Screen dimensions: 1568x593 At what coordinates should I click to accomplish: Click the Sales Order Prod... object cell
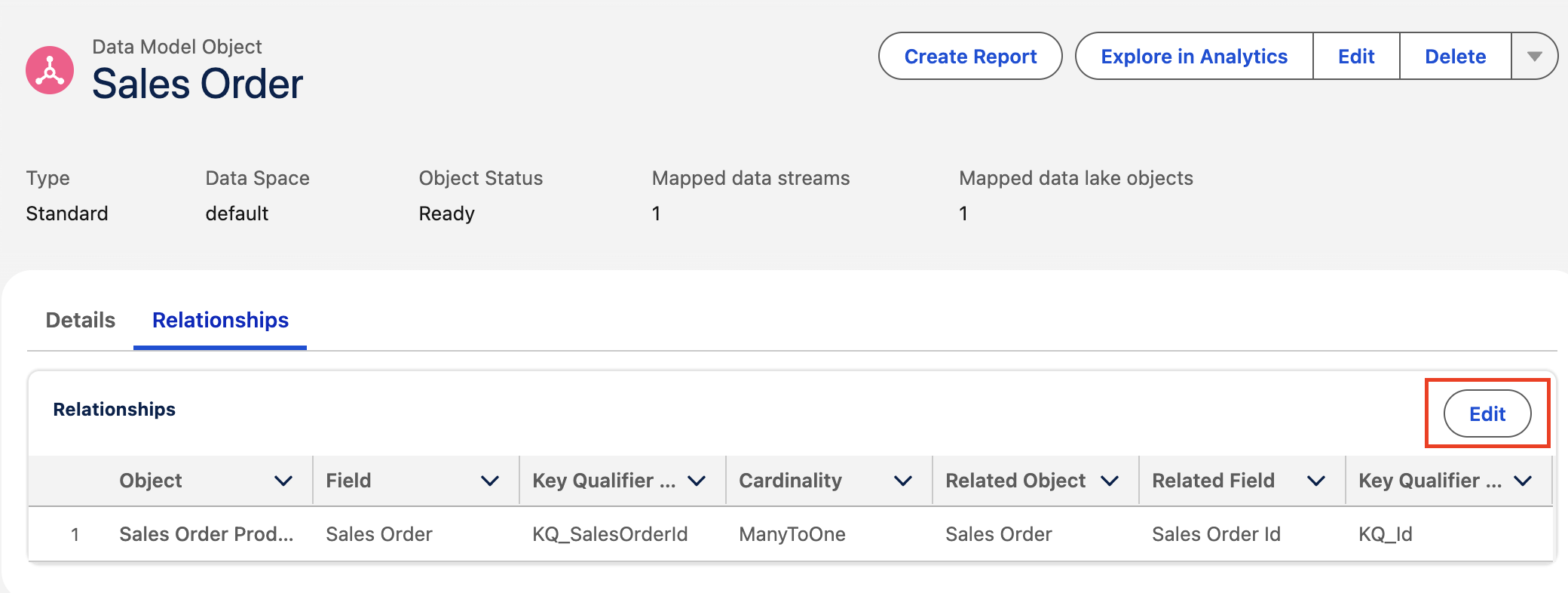pos(206,534)
